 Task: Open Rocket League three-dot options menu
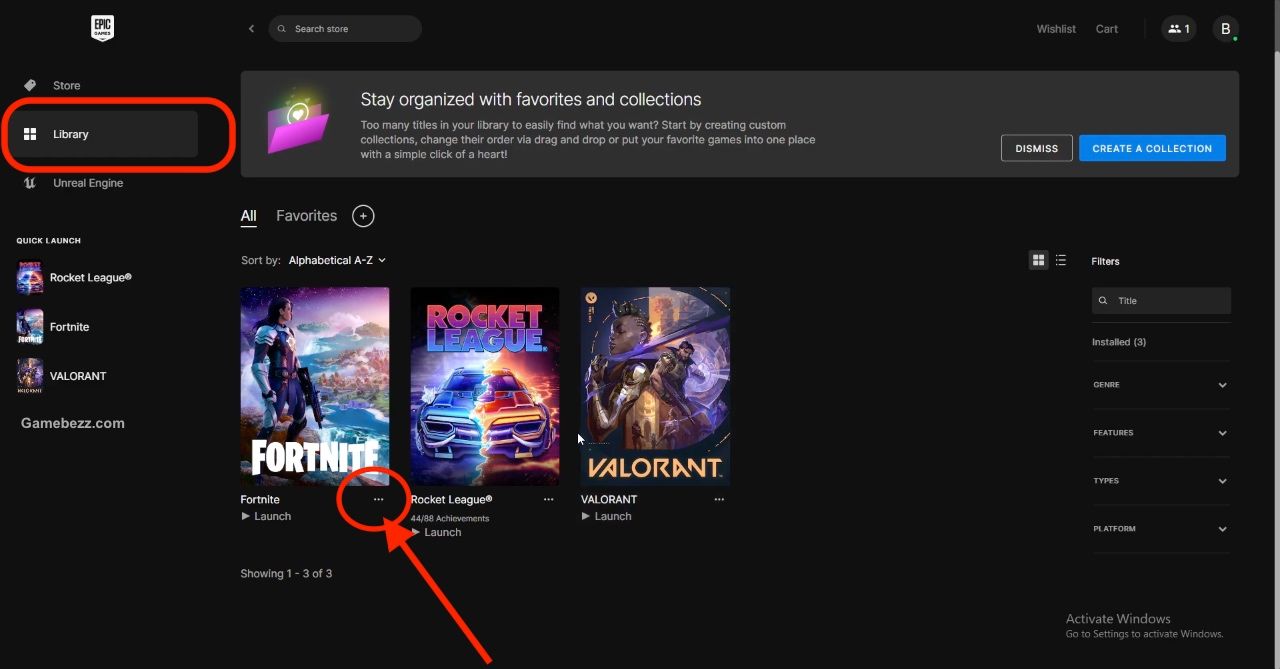coord(548,499)
